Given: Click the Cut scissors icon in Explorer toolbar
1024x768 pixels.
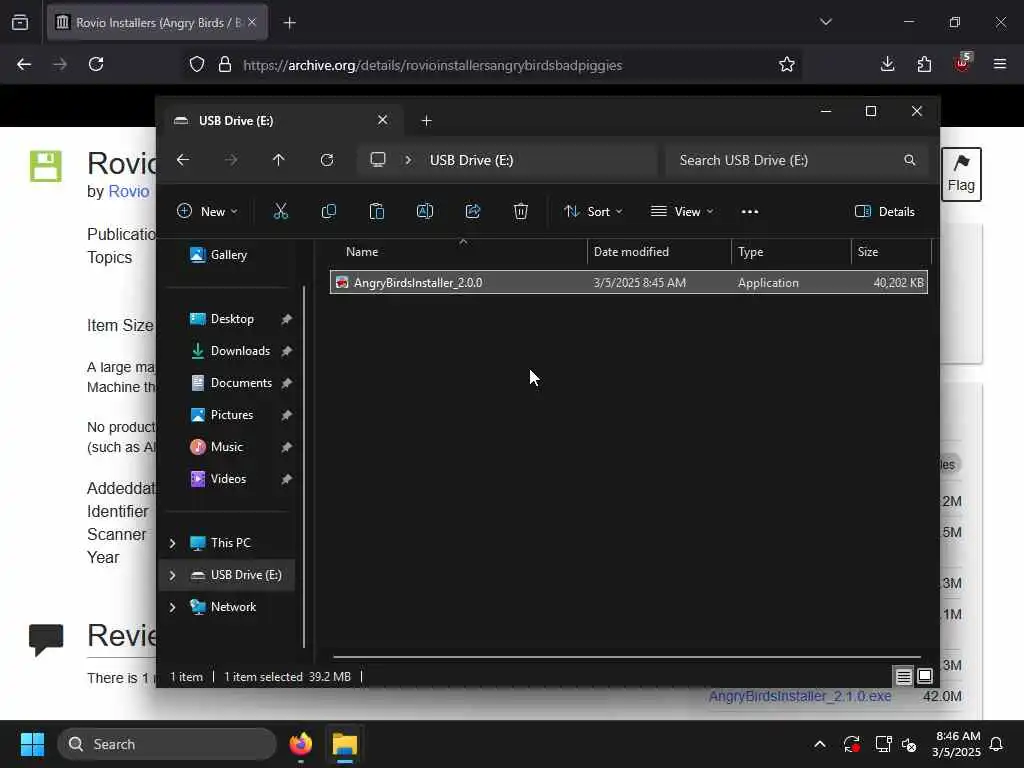Looking at the screenshot, I should [280, 211].
